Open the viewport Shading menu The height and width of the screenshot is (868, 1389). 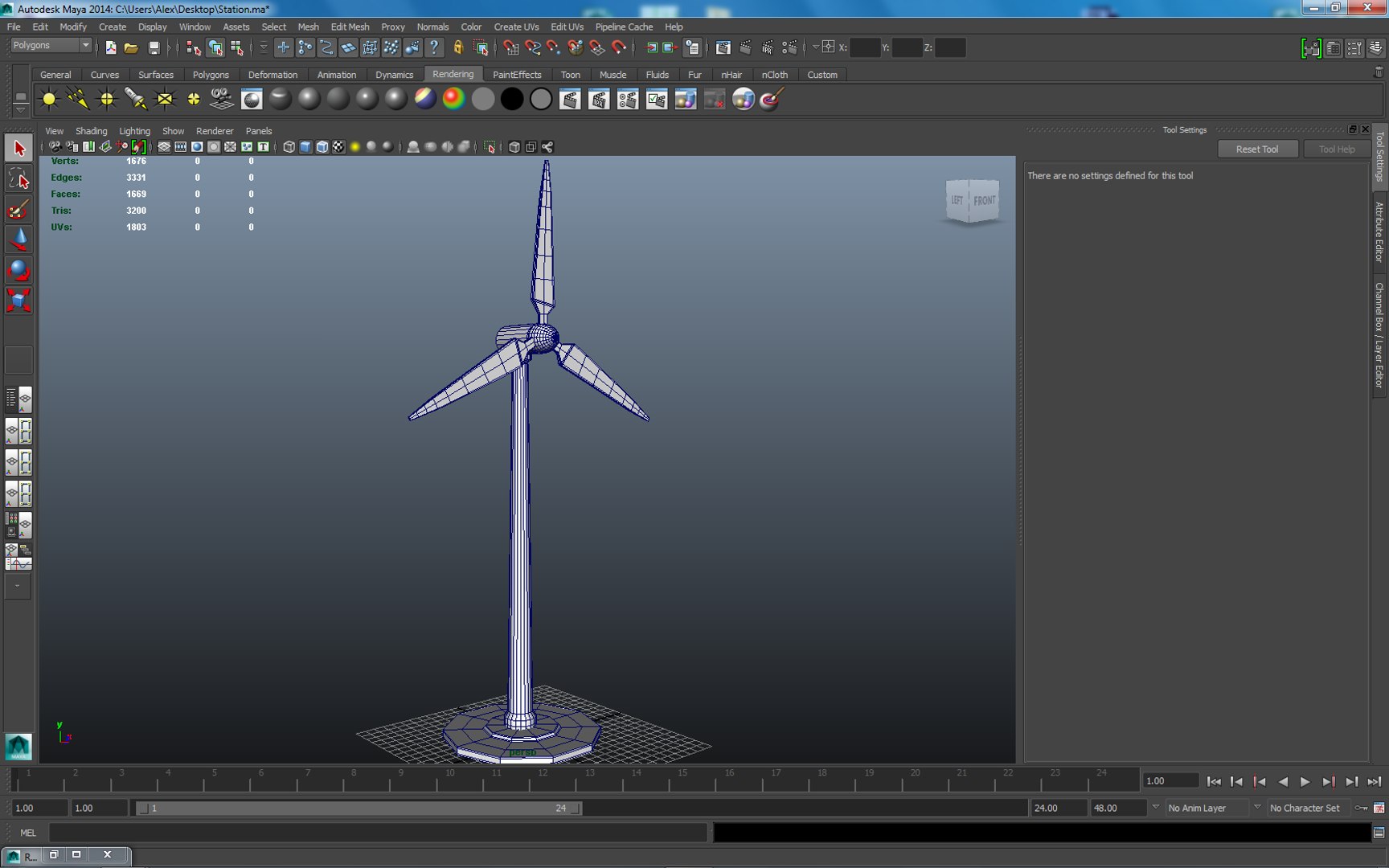point(91,131)
